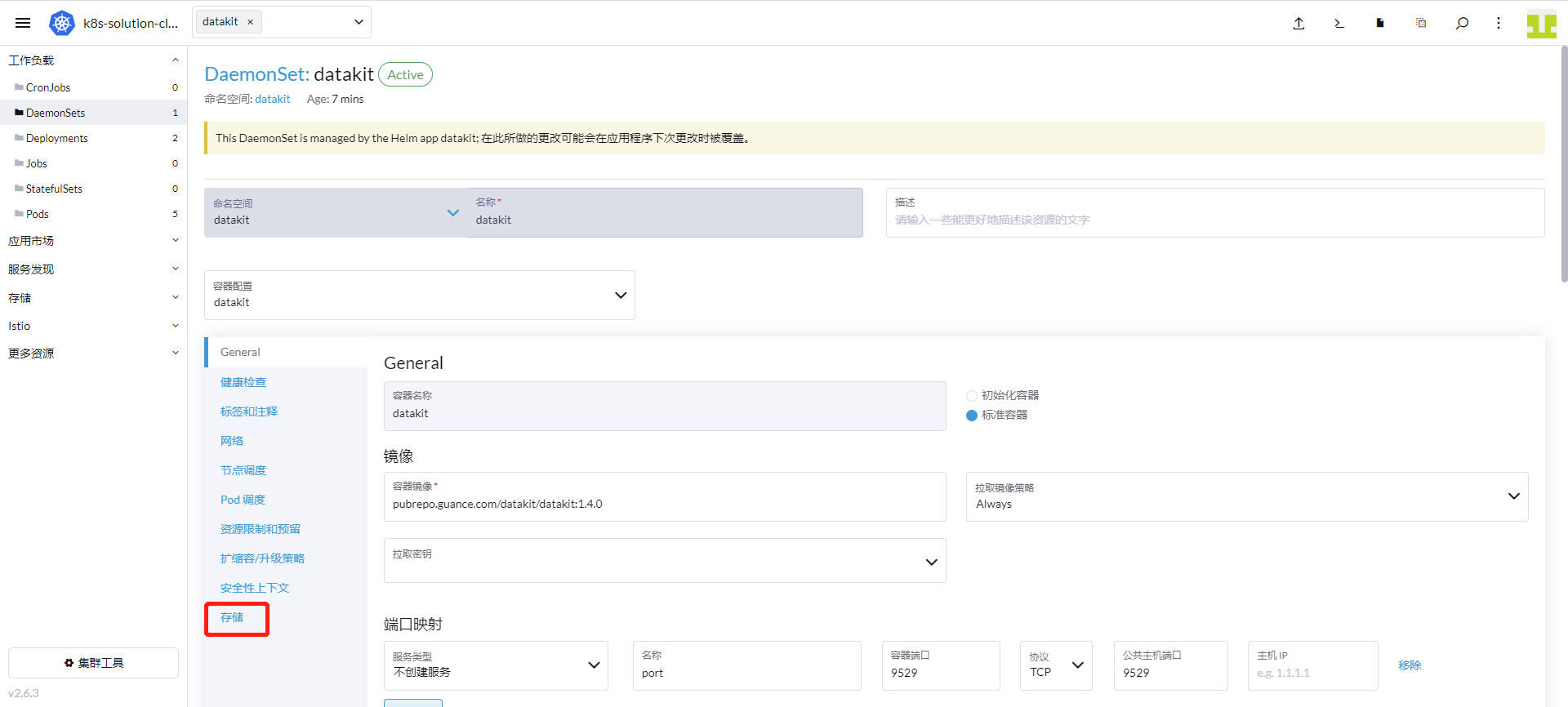Click the Age: 7 mins text
Screen dimensions: 1568x707
[x=336, y=99]
